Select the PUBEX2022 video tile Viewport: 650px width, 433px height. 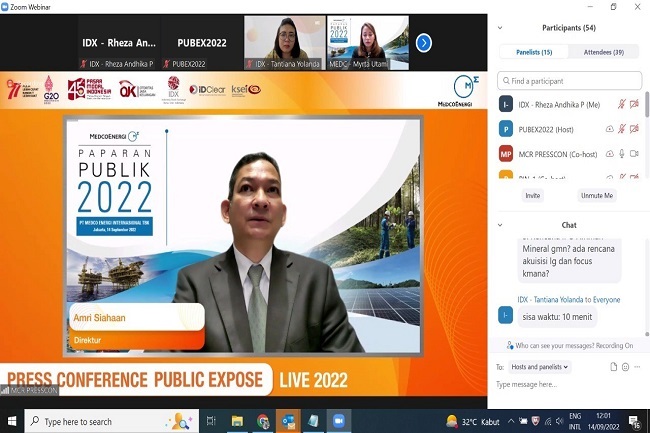click(202, 43)
